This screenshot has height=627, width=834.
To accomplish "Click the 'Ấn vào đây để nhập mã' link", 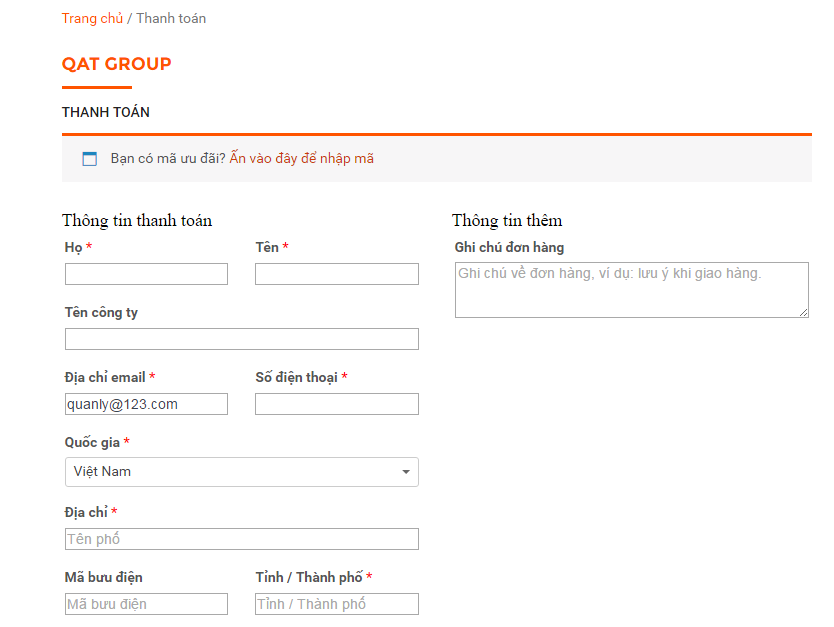I will tap(301, 158).
